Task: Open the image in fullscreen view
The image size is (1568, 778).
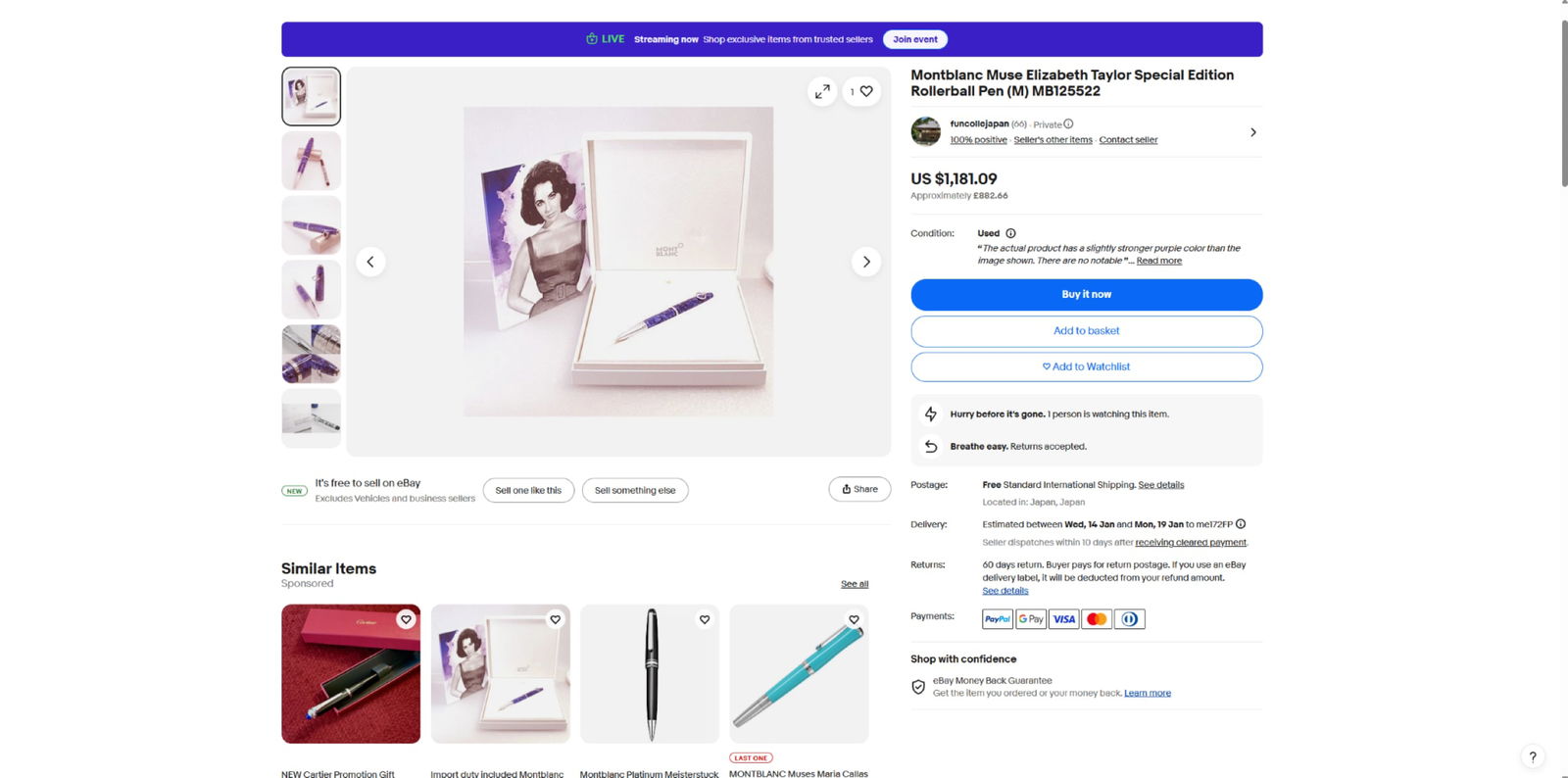Action: click(x=823, y=91)
